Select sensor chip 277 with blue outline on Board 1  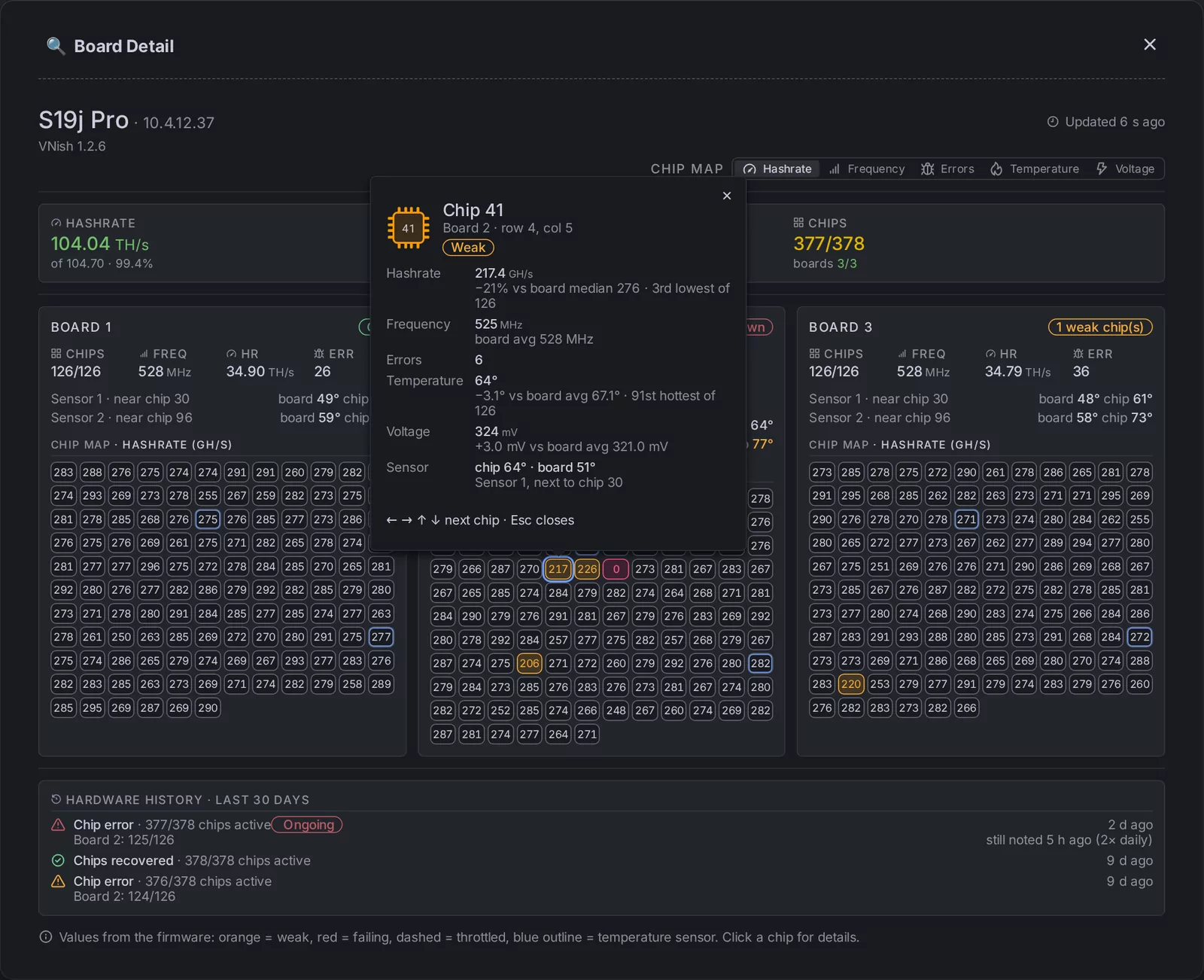click(x=381, y=637)
